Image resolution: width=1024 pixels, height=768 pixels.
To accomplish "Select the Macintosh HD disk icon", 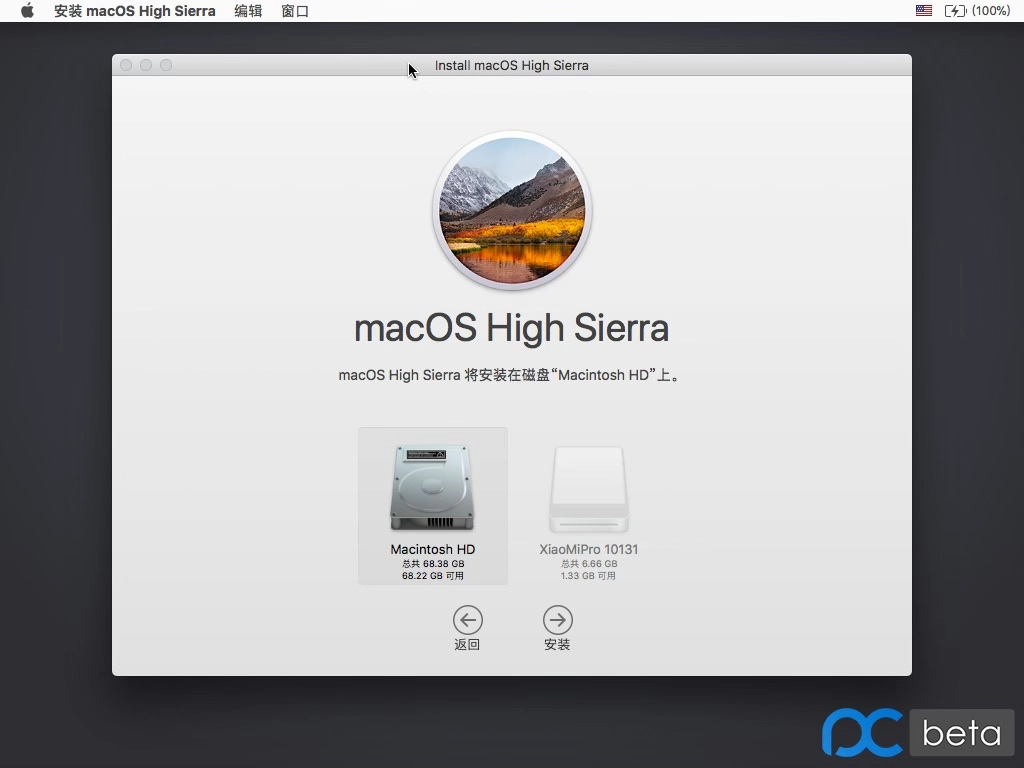I will click(x=432, y=487).
